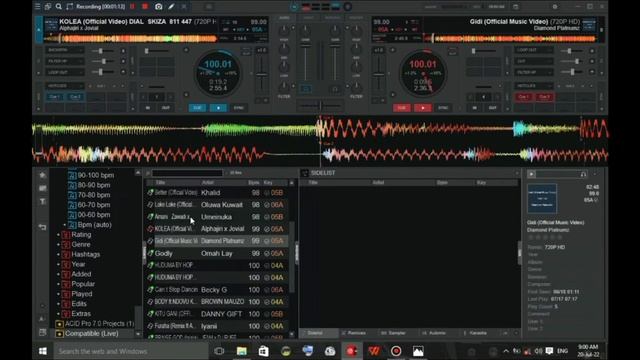Open settings gear icon at top right

tap(555, 7)
